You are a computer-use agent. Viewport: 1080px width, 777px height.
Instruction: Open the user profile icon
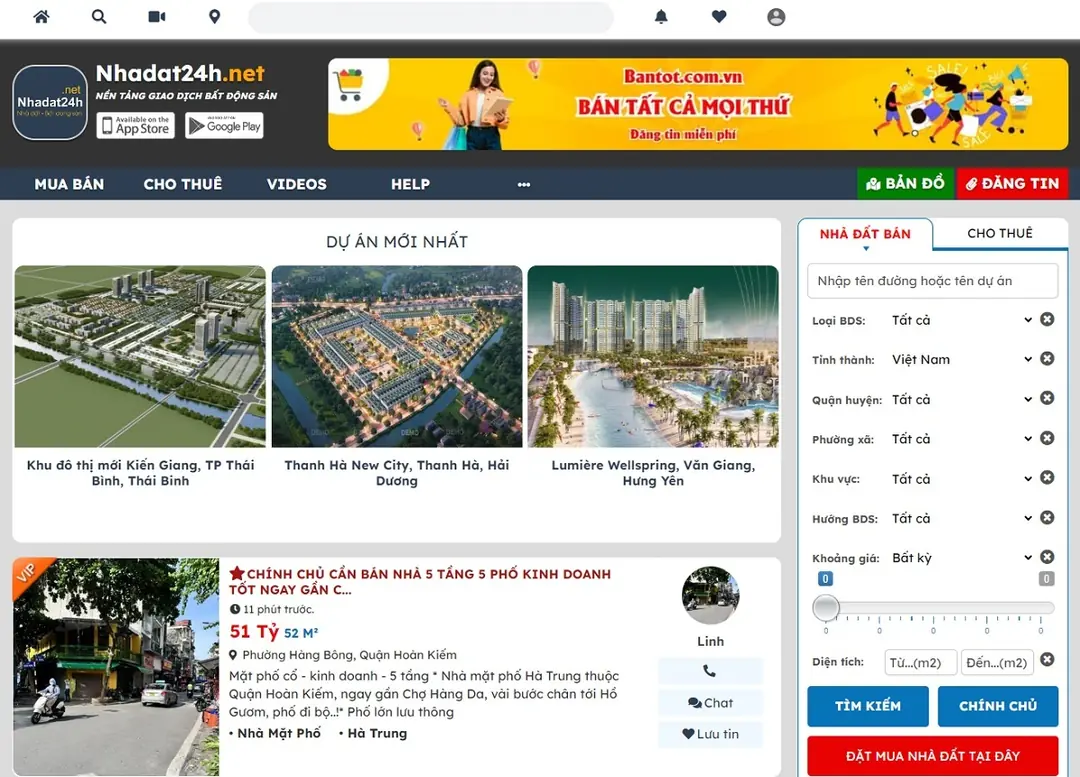tap(776, 17)
